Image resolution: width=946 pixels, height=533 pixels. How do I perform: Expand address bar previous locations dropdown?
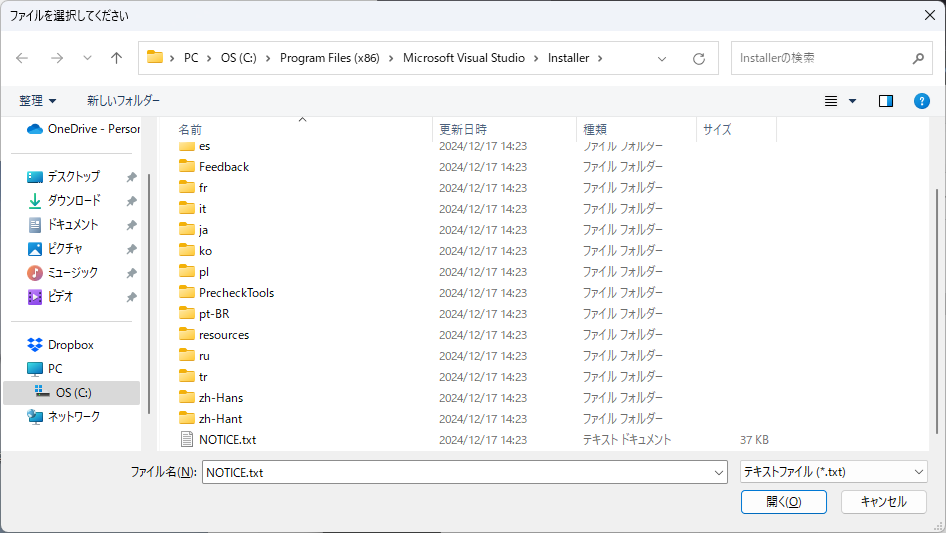662,59
